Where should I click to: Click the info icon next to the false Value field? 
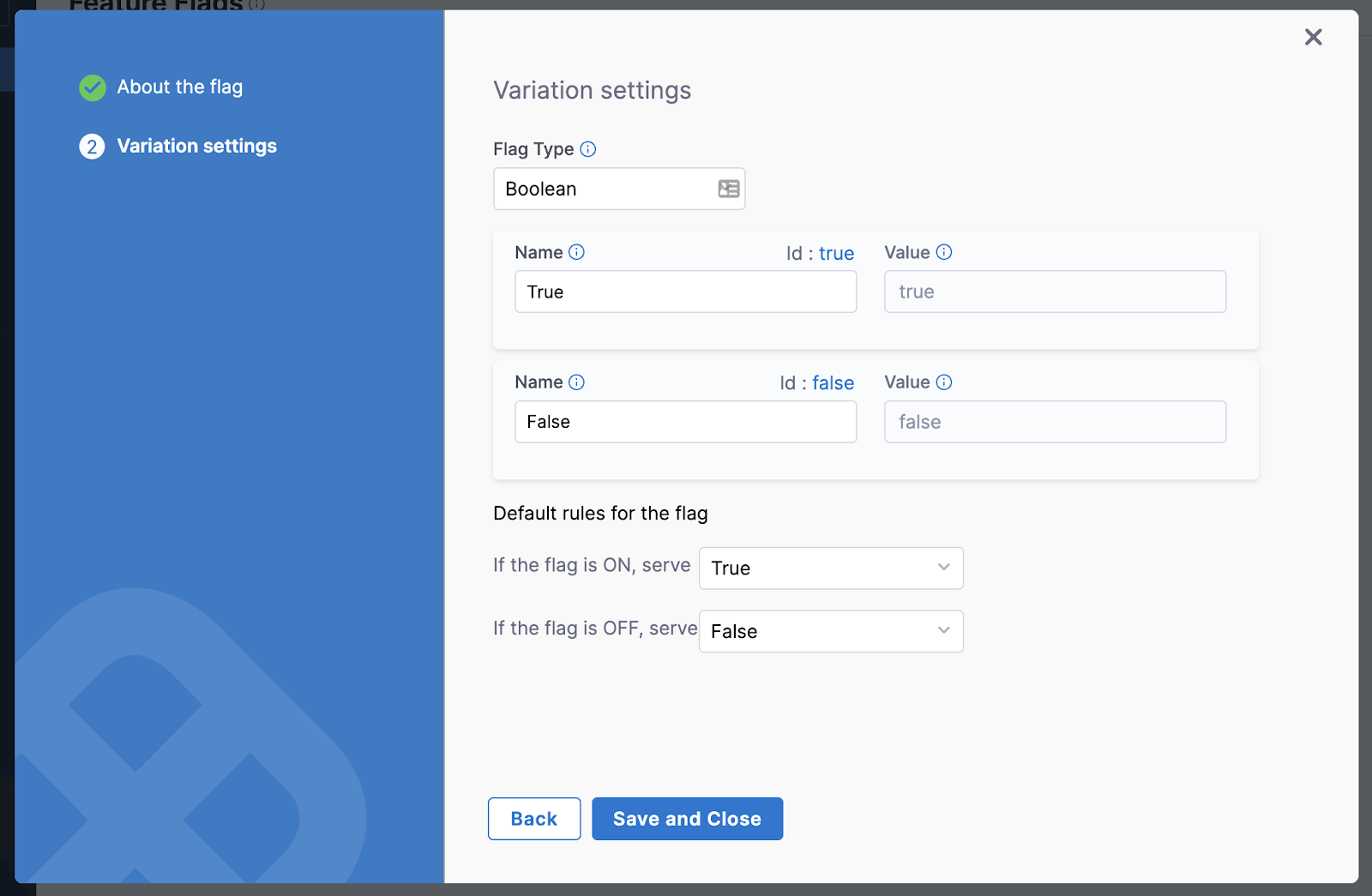click(x=945, y=382)
